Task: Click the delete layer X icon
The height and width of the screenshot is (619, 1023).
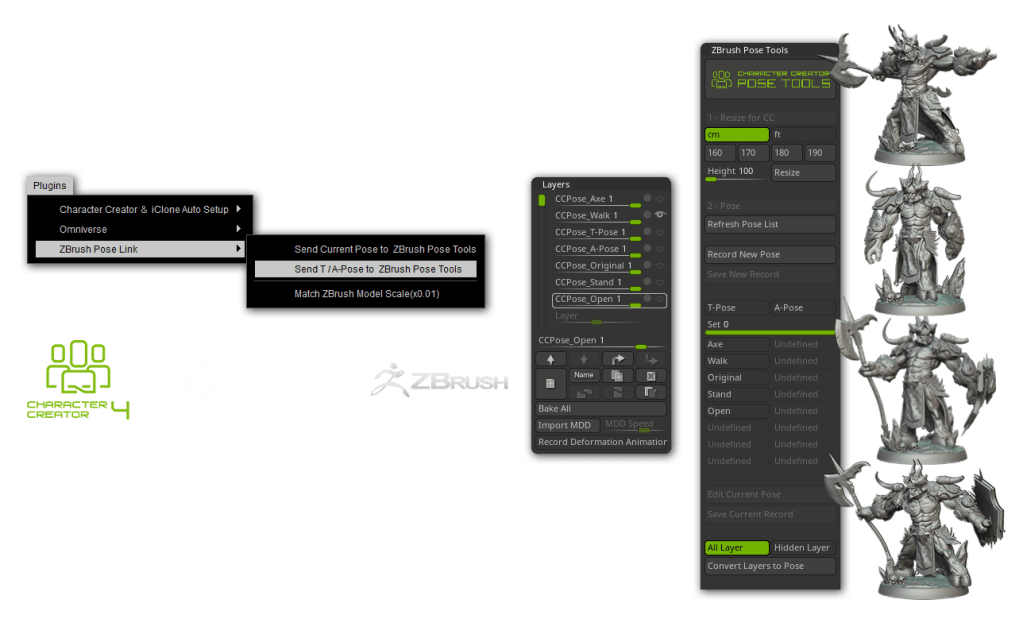Action: point(650,376)
